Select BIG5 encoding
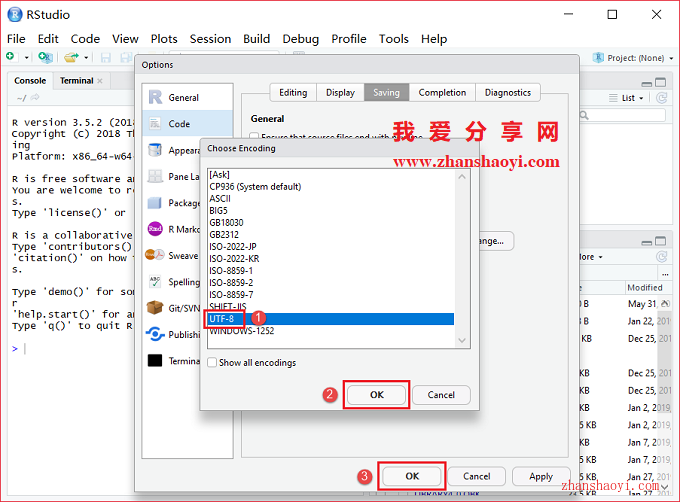Image resolution: width=680 pixels, height=502 pixels. click(x=331, y=211)
